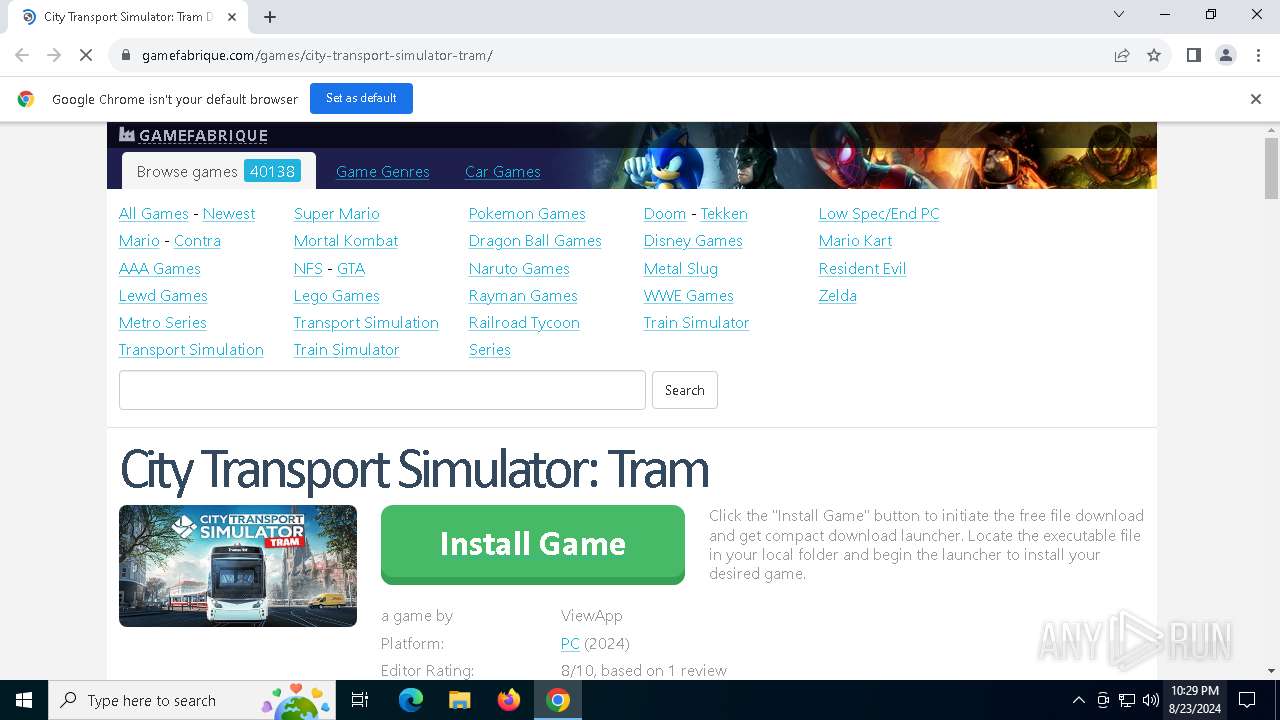Open the Pokemon Games link
1280x720 pixels.
coord(527,214)
